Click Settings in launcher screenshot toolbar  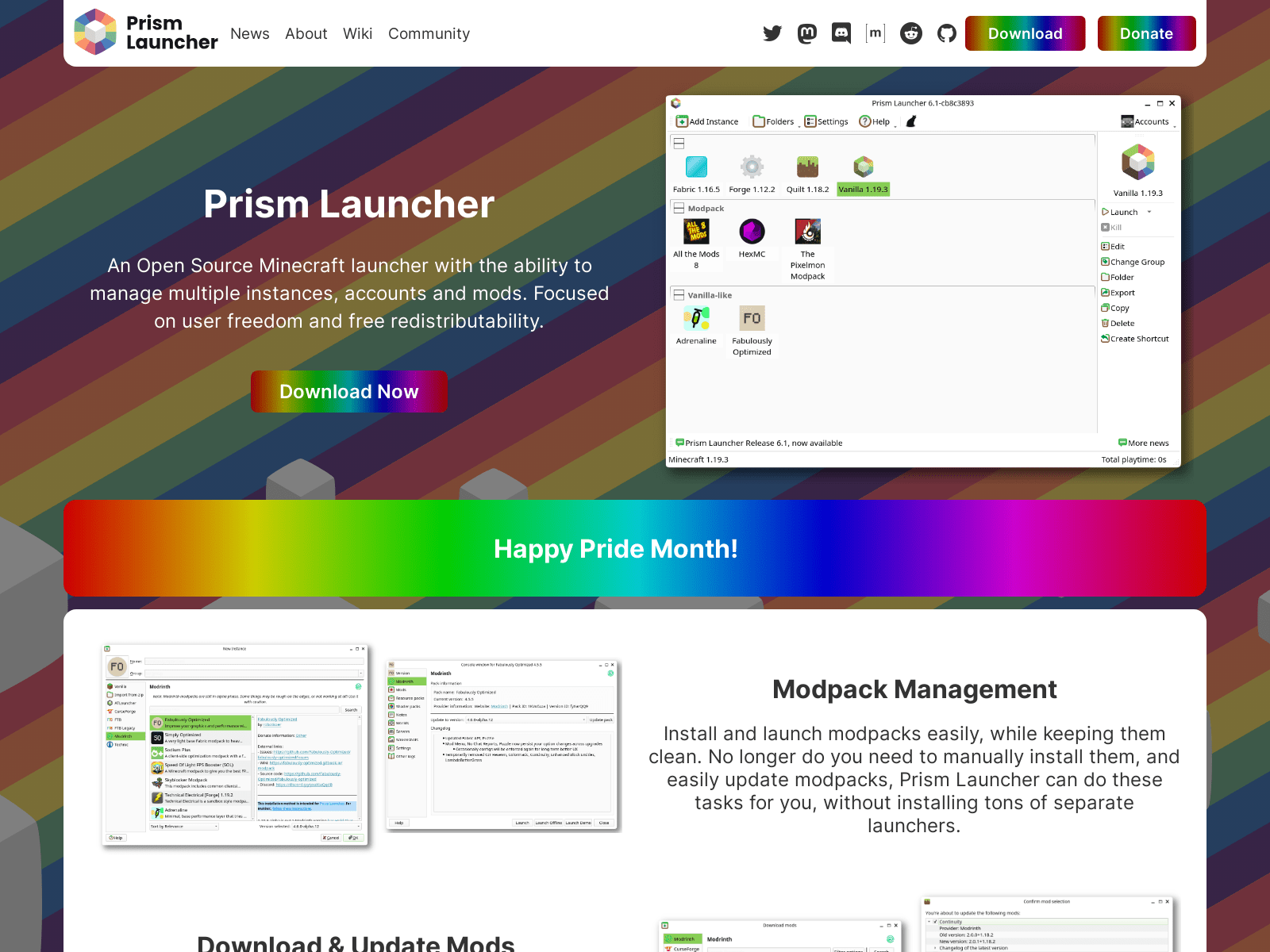(826, 121)
